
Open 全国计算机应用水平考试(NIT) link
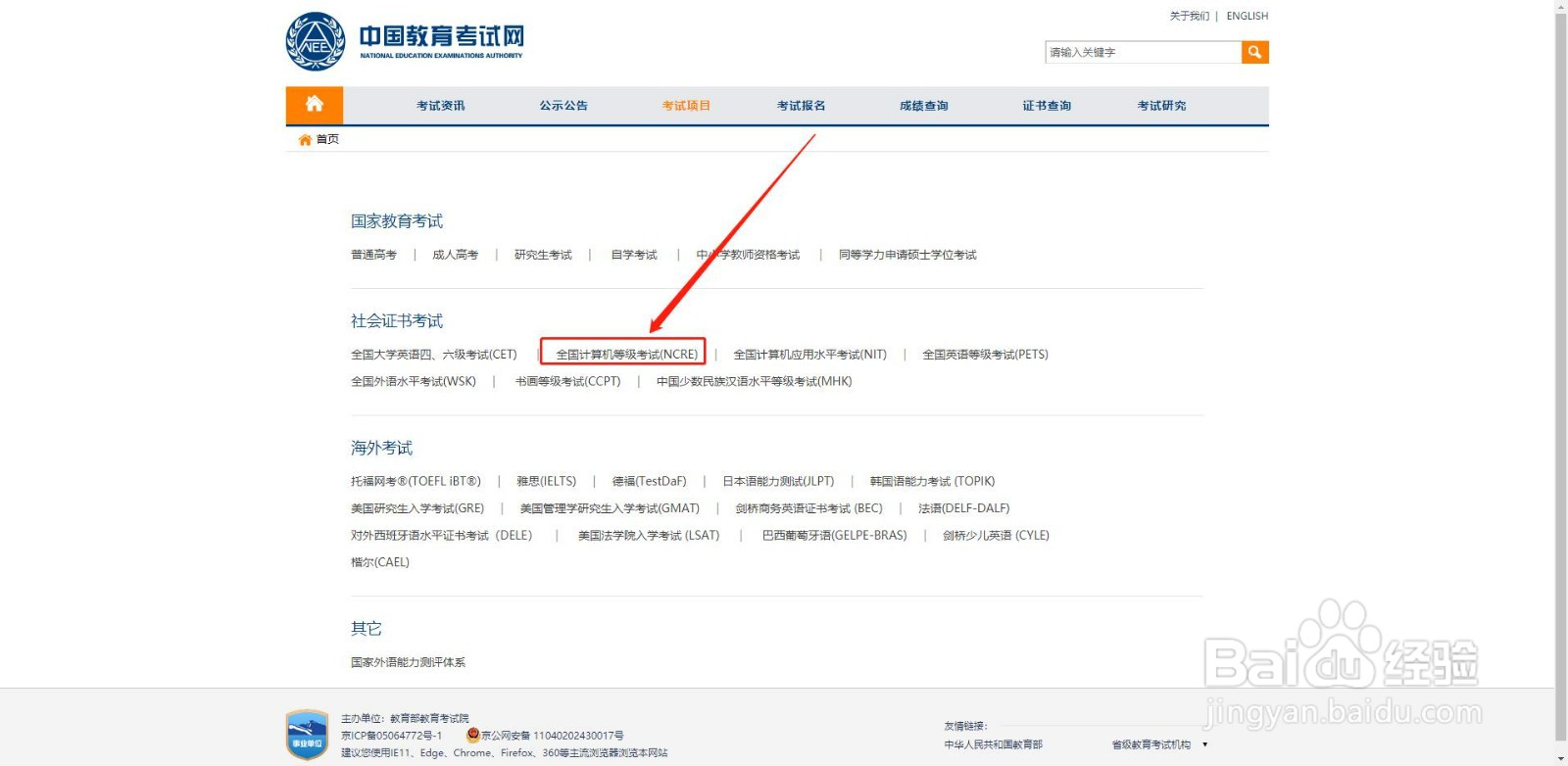(810, 355)
